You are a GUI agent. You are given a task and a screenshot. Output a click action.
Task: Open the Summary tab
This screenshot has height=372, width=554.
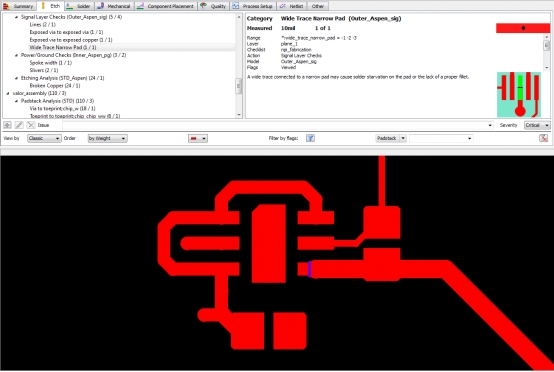click(18, 6)
